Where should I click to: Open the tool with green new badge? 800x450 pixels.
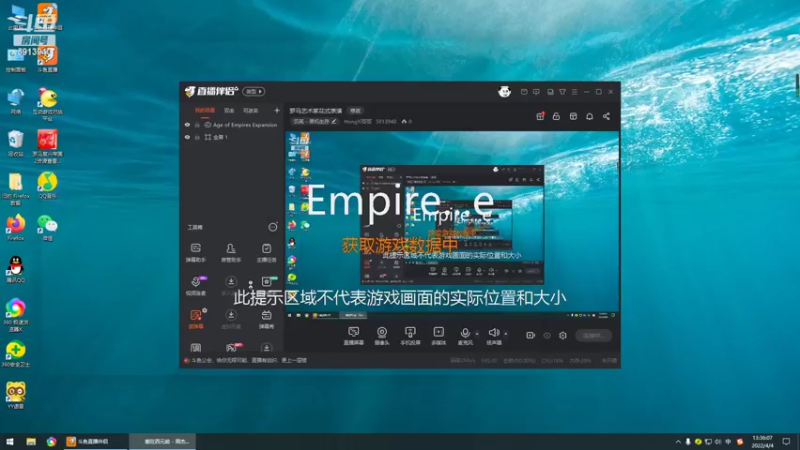[x=267, y=282]
